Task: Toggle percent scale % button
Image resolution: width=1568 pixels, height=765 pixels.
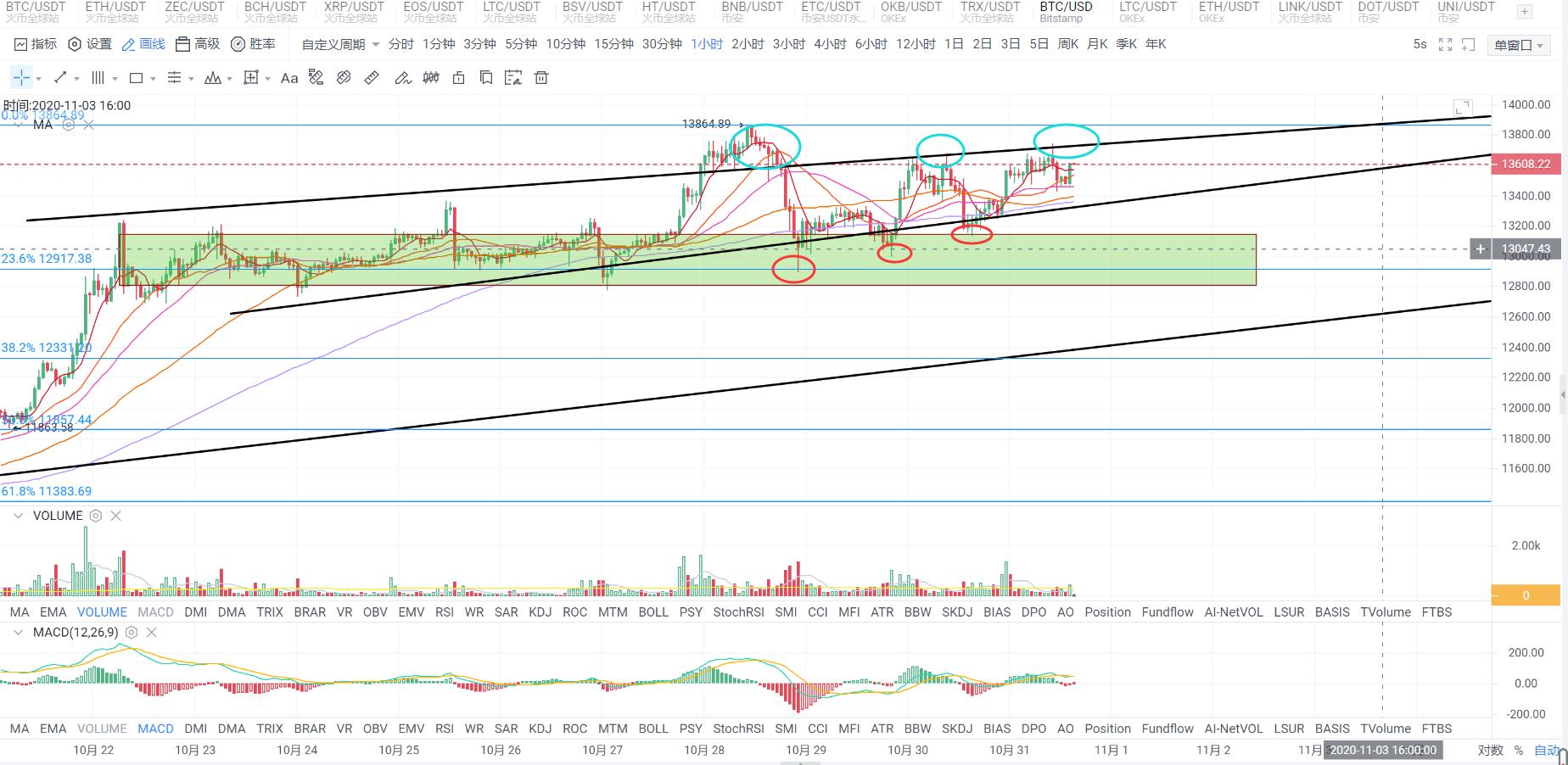Action: (x=1518, y=750)
